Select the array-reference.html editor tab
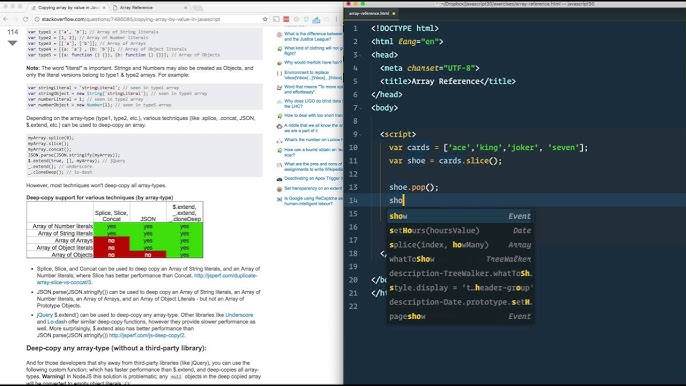The height and width of the screenshot is (386, 686). pos(371,14)
